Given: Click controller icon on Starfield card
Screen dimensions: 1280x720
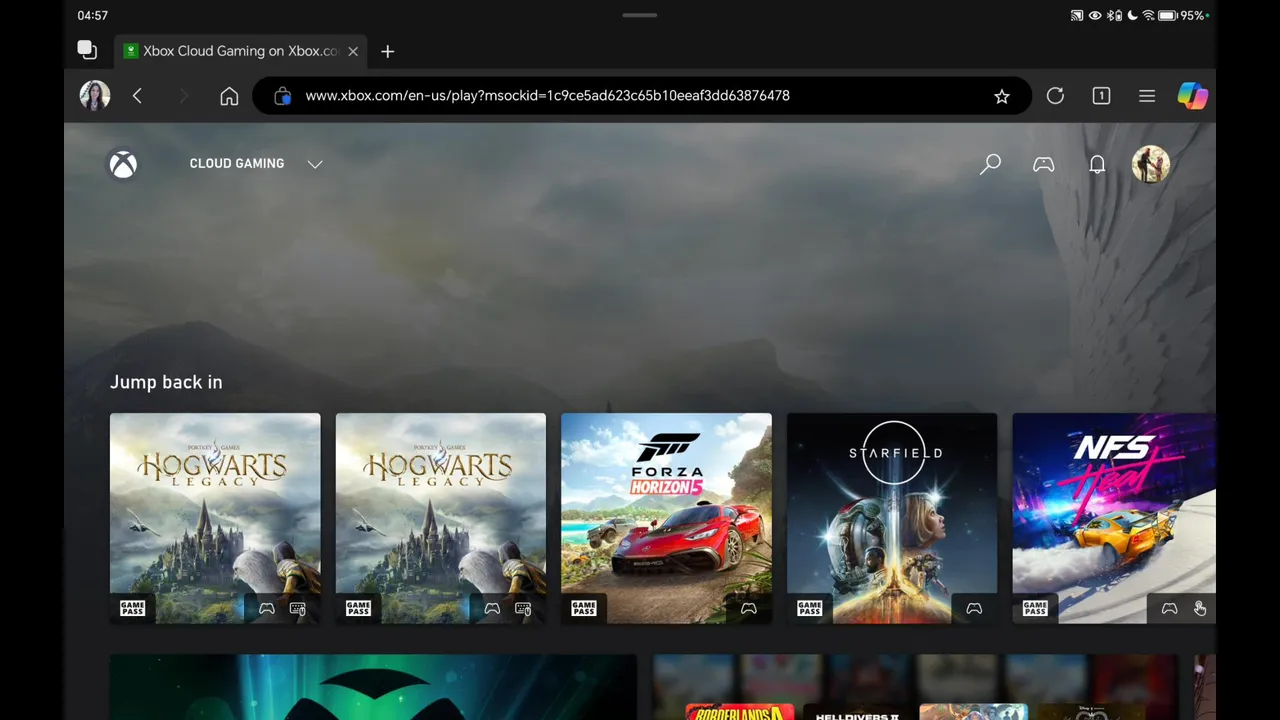Looking at the screenshot, I should [x=974, y=608].
